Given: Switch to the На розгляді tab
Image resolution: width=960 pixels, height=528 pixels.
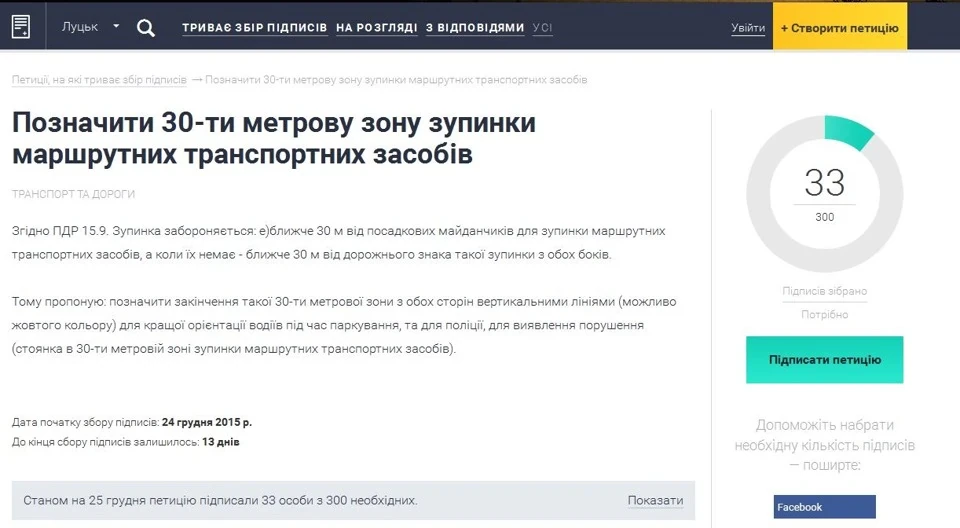Looking at the screenshot, I should [377, 28].
